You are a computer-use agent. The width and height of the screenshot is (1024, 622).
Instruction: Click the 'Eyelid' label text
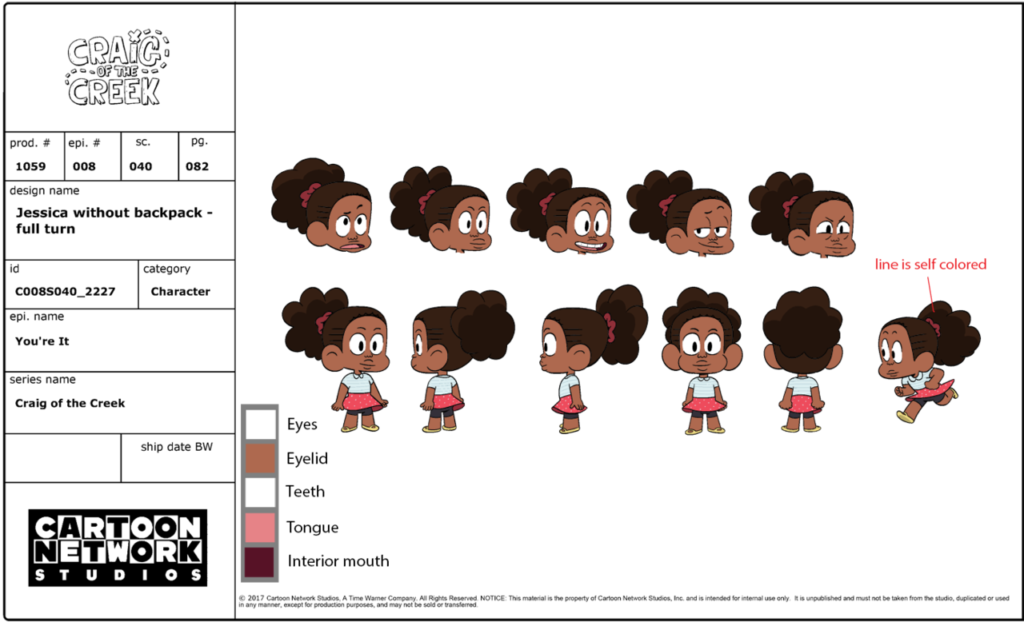pyautogui.click(x=307, y=459)
